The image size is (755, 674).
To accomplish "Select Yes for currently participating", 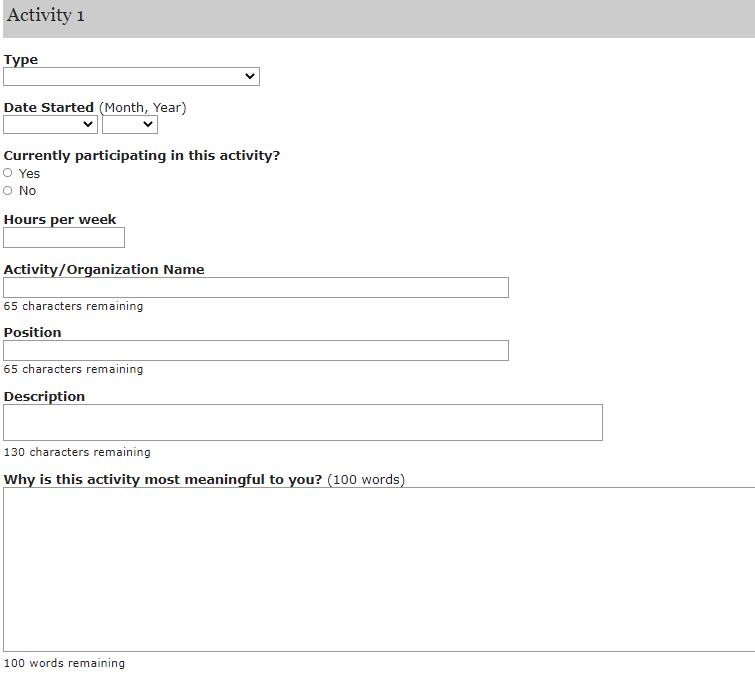I will pyautogui.click(x=8, y=173).
